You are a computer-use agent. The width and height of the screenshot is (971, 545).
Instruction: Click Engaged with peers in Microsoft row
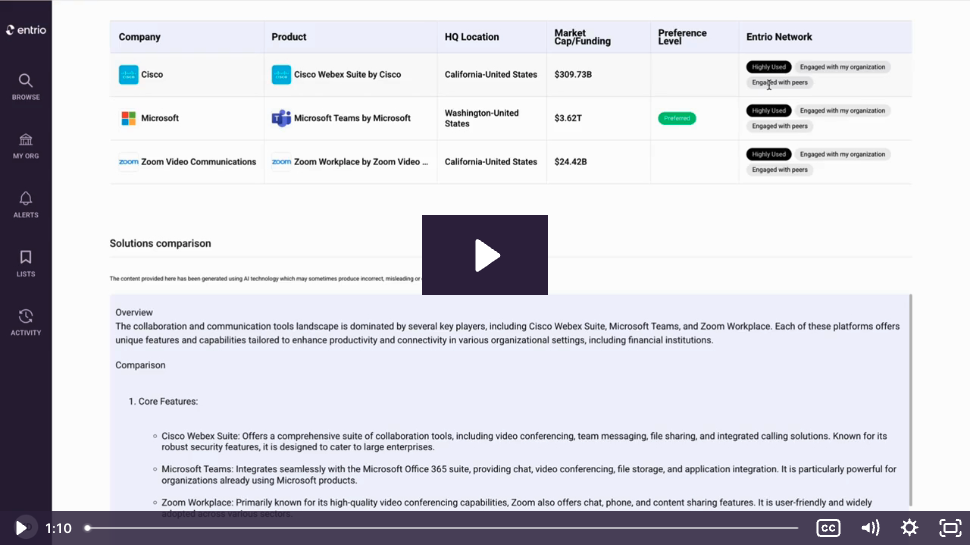pyautogui.click(x=780, y=126)
